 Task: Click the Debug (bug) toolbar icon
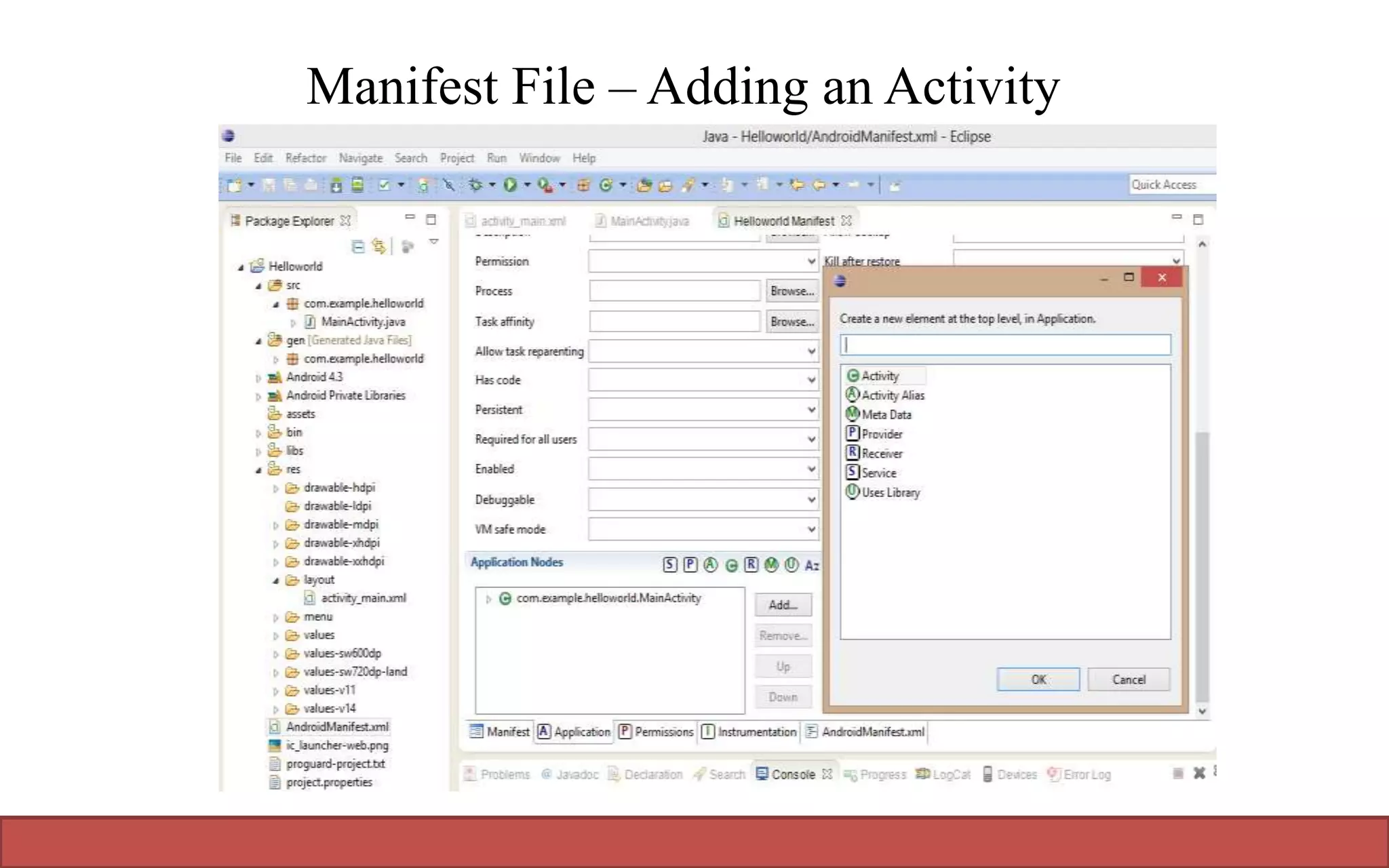click(x=476, y=184)
